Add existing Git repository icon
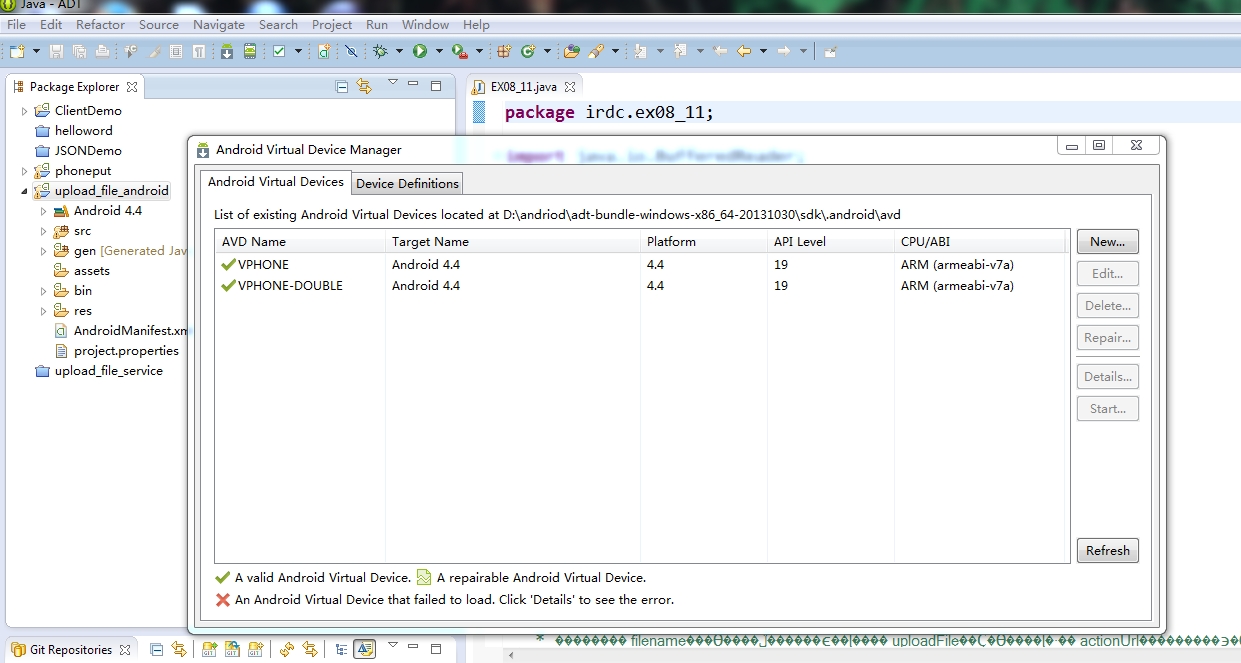Viewport: 1241px width, 663px height. click(x=209, y=650)
